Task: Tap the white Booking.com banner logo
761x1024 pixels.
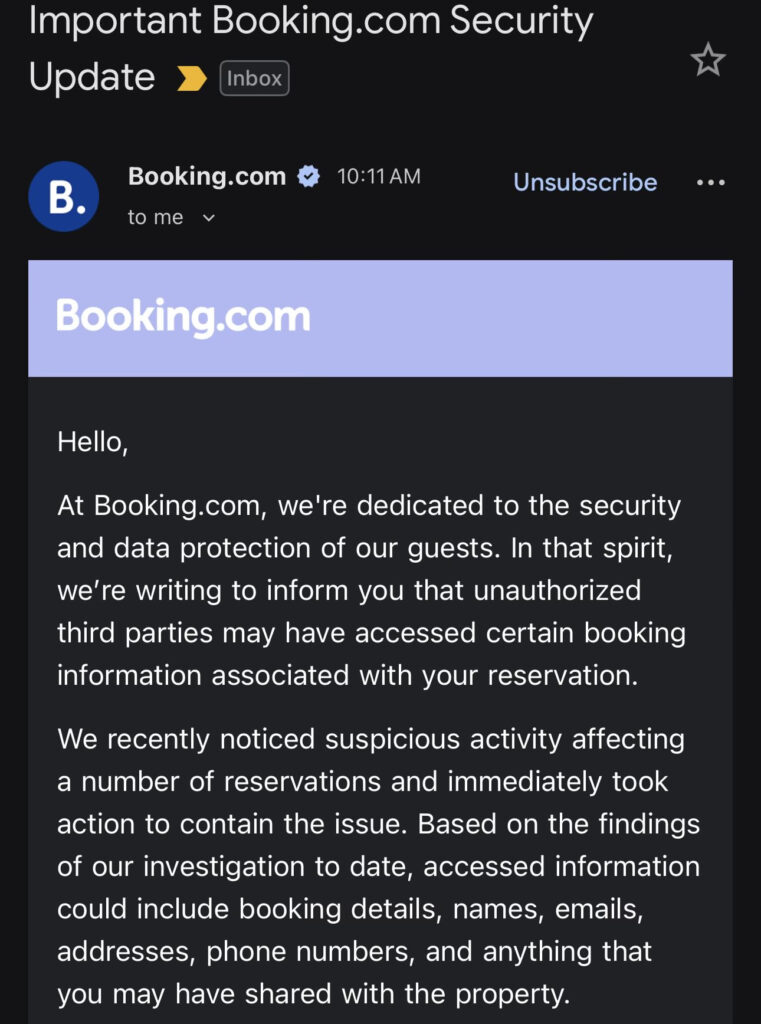Action: click(x=183, y=317)
